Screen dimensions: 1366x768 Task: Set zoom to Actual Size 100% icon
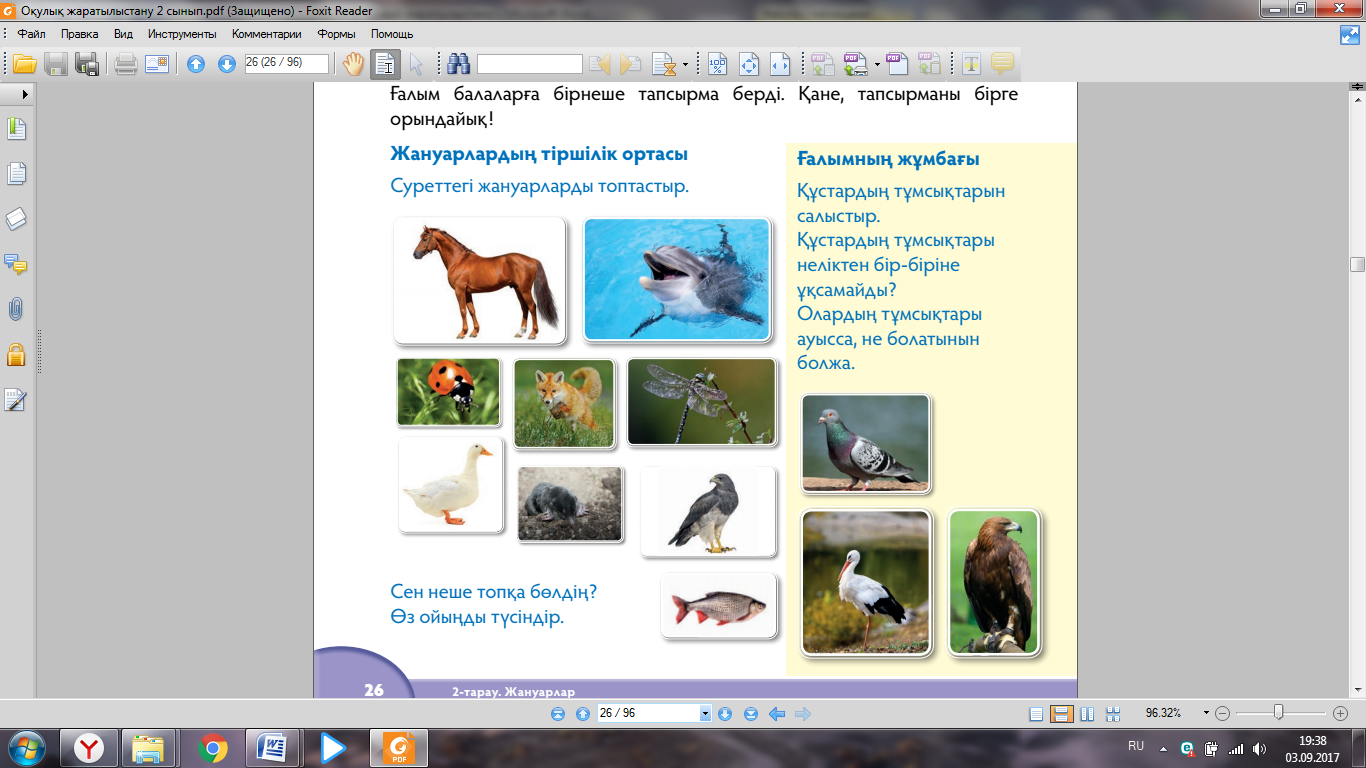tap(718, 64)
